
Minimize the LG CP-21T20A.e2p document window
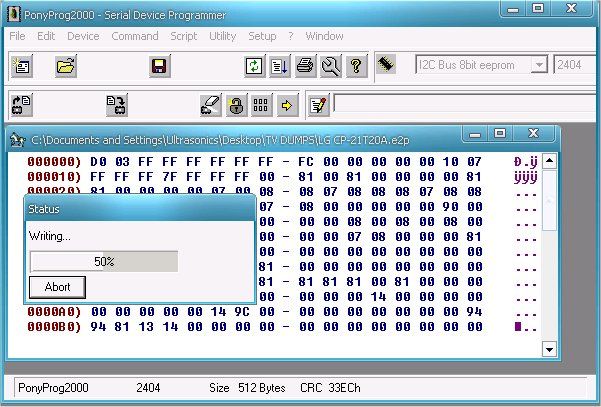point(475,134)
